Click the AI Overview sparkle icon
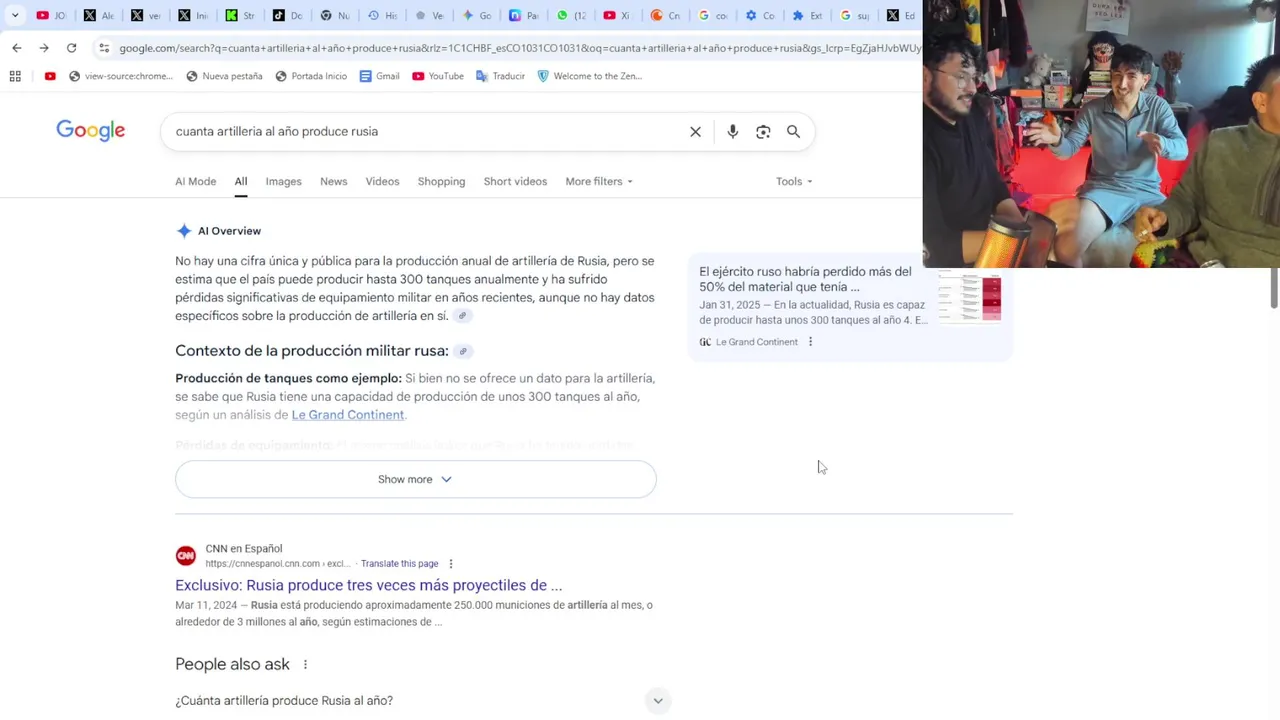The width and height of the screenshot is (1280, 720). 184,231
